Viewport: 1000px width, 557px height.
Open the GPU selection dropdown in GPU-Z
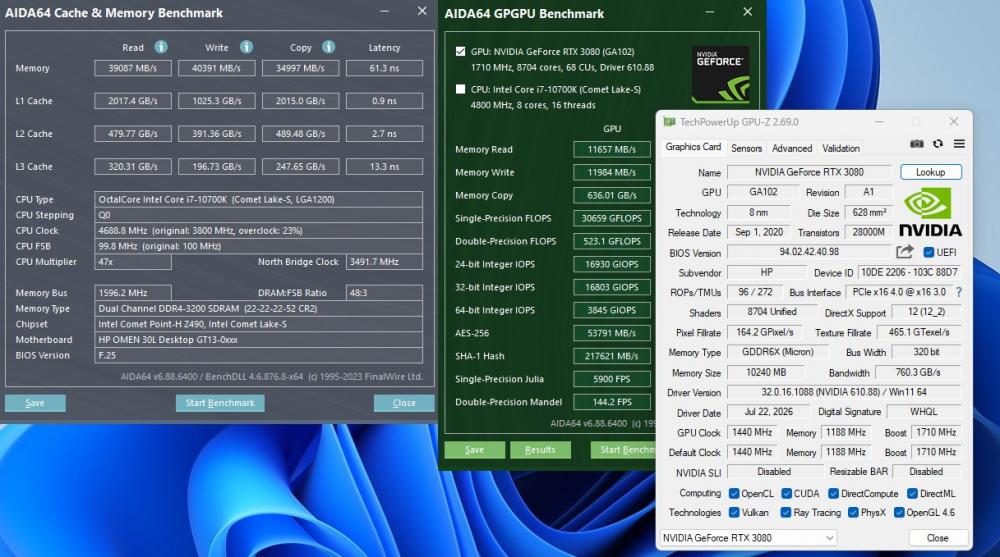coord(748,538)
